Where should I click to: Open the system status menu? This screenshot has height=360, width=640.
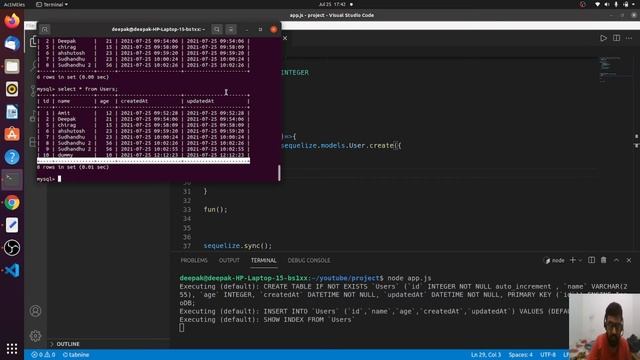coord(616,4)
